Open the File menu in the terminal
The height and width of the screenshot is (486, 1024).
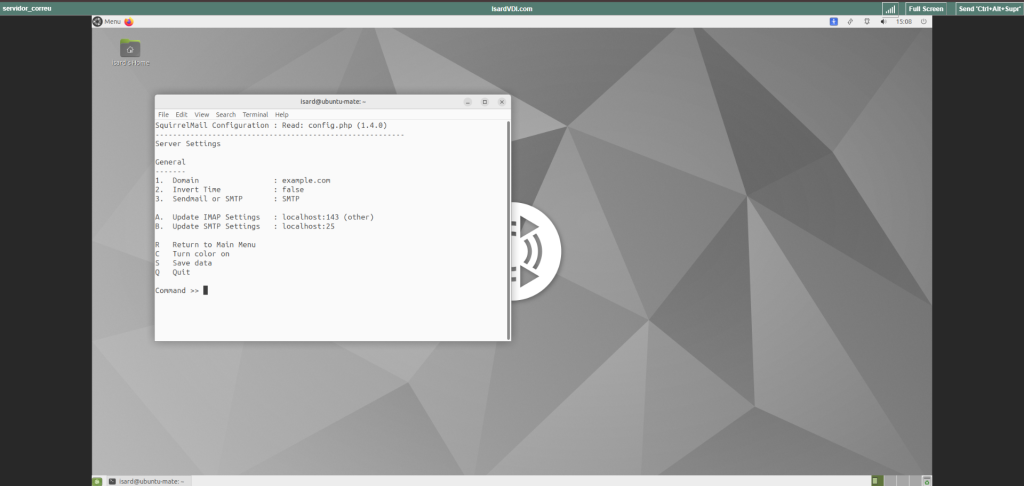tap(163, 114)
